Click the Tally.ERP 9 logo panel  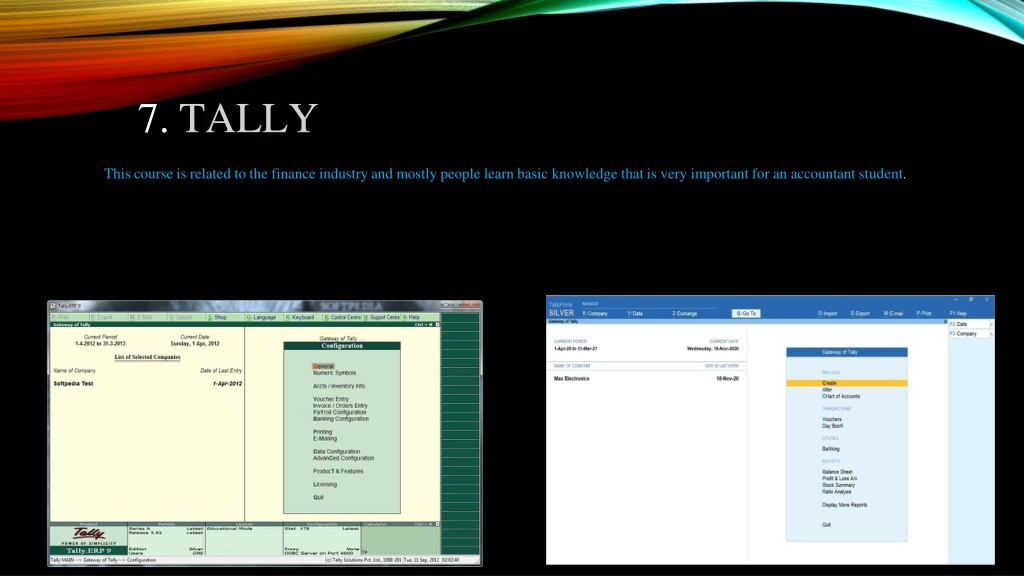[88, 541]
